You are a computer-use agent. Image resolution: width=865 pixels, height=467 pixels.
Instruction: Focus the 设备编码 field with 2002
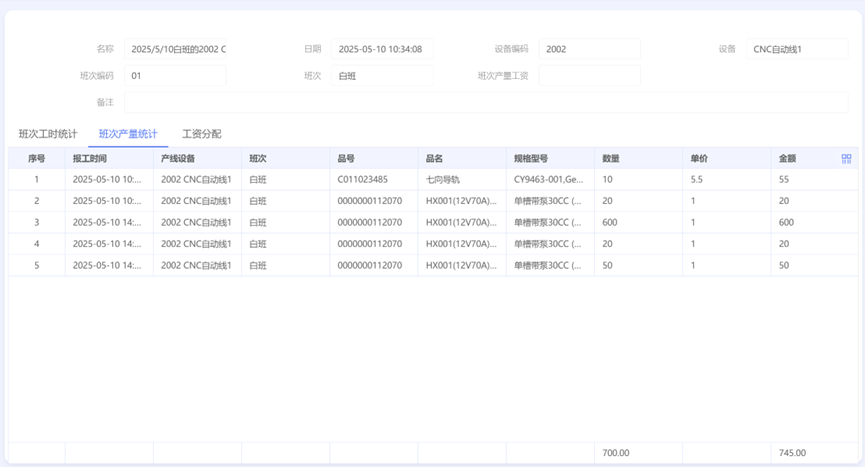(x=590, y=49)
